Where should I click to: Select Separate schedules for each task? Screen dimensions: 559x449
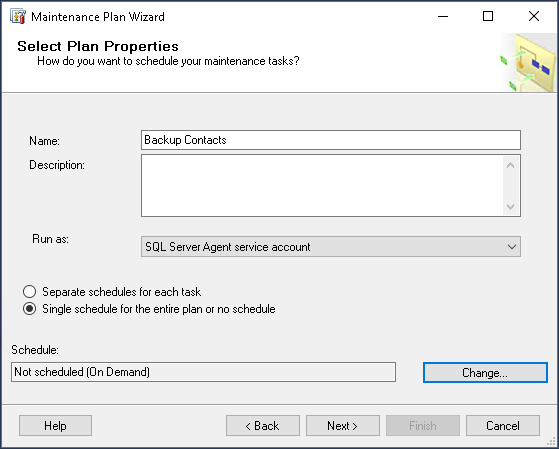(29, 292)
